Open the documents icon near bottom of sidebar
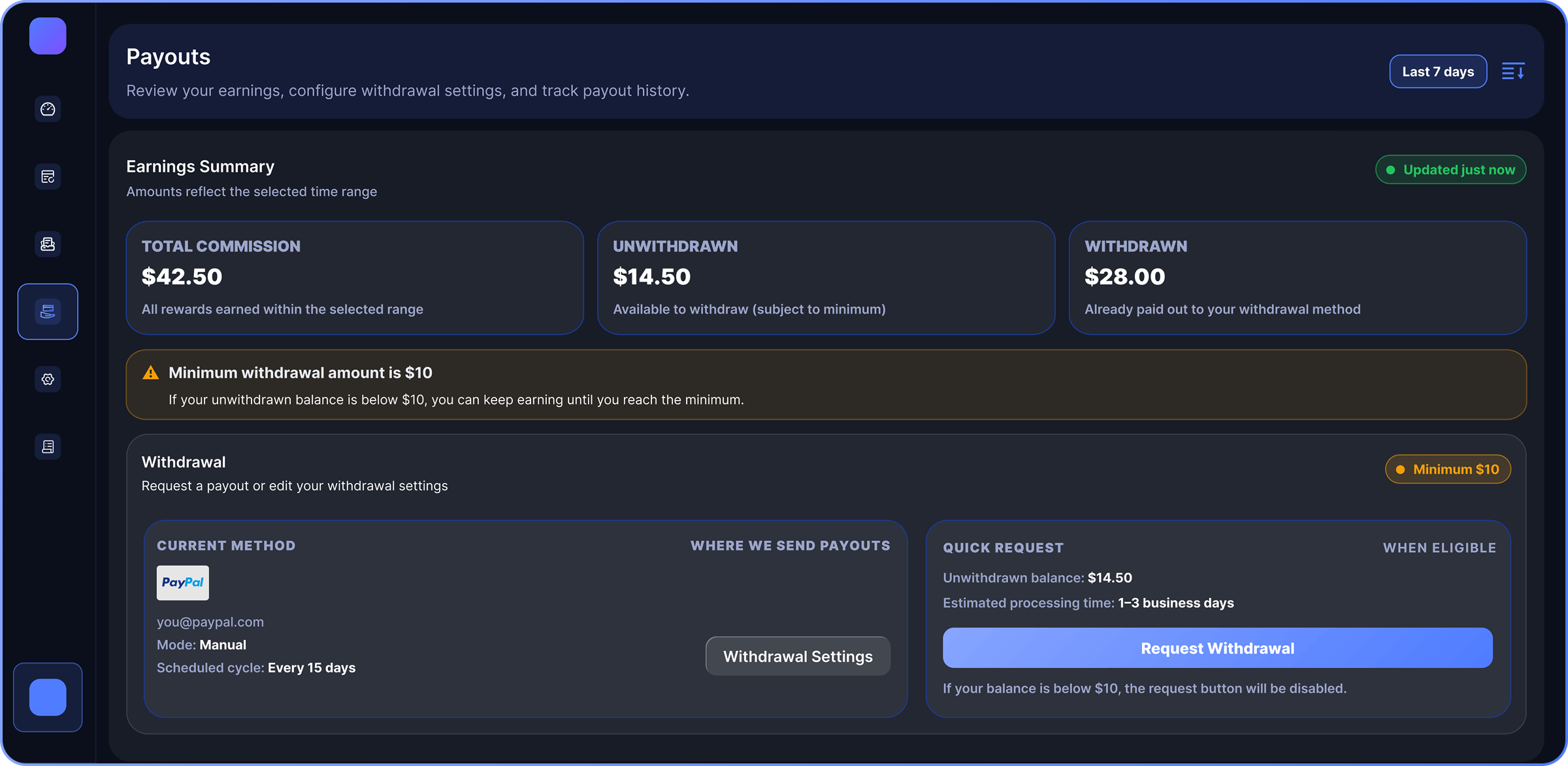 coord(47,446)
